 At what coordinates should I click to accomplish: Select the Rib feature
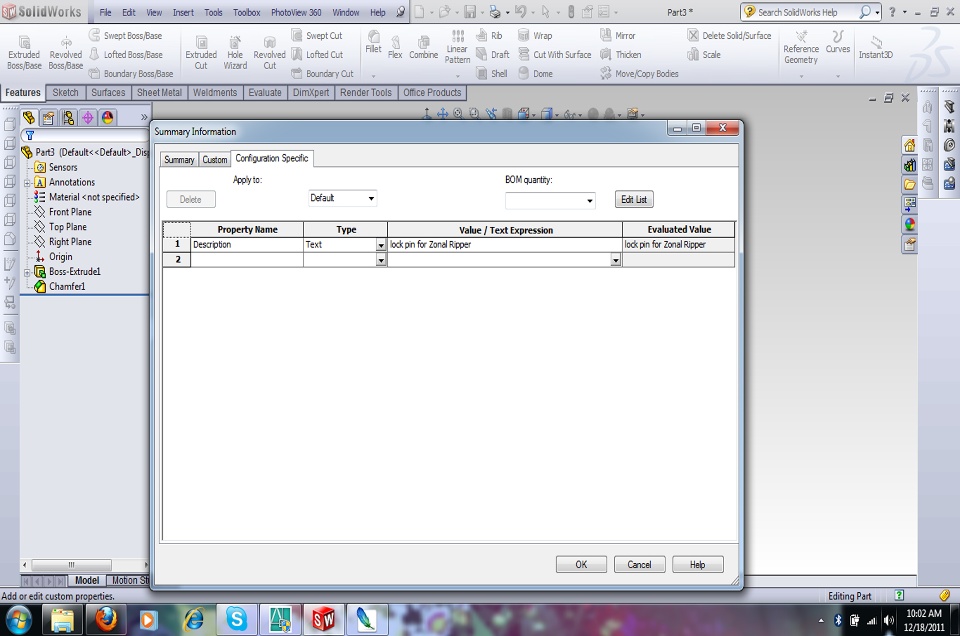(x=489, y=36)
